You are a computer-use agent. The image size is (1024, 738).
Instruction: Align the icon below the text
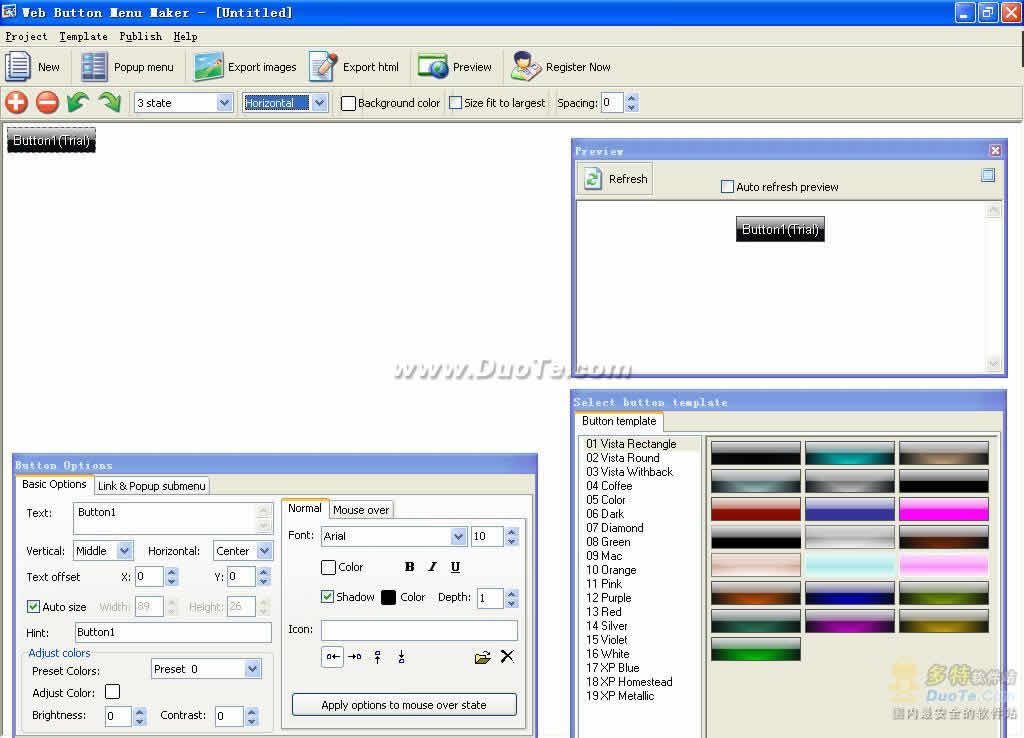coord(401,656)
